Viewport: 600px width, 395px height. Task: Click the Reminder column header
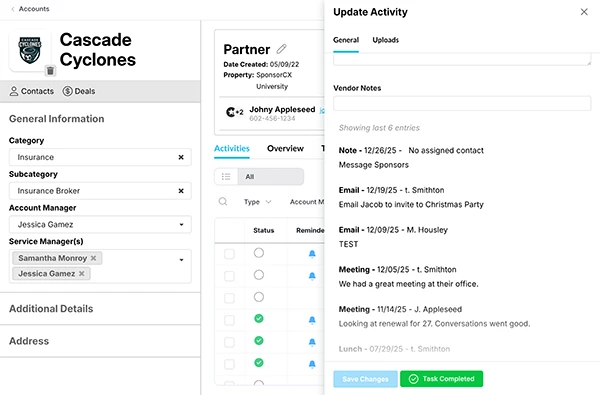pos(310,230)
